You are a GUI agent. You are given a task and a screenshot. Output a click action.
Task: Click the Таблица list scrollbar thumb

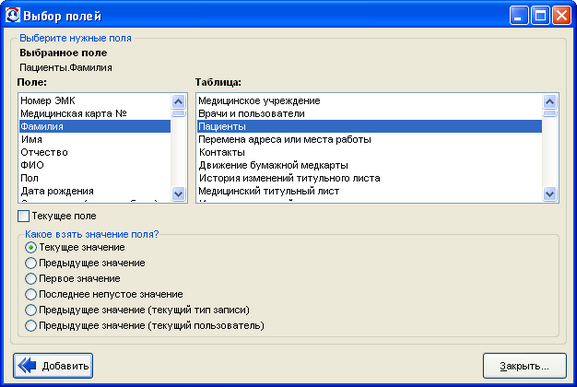tap(550, 113)
